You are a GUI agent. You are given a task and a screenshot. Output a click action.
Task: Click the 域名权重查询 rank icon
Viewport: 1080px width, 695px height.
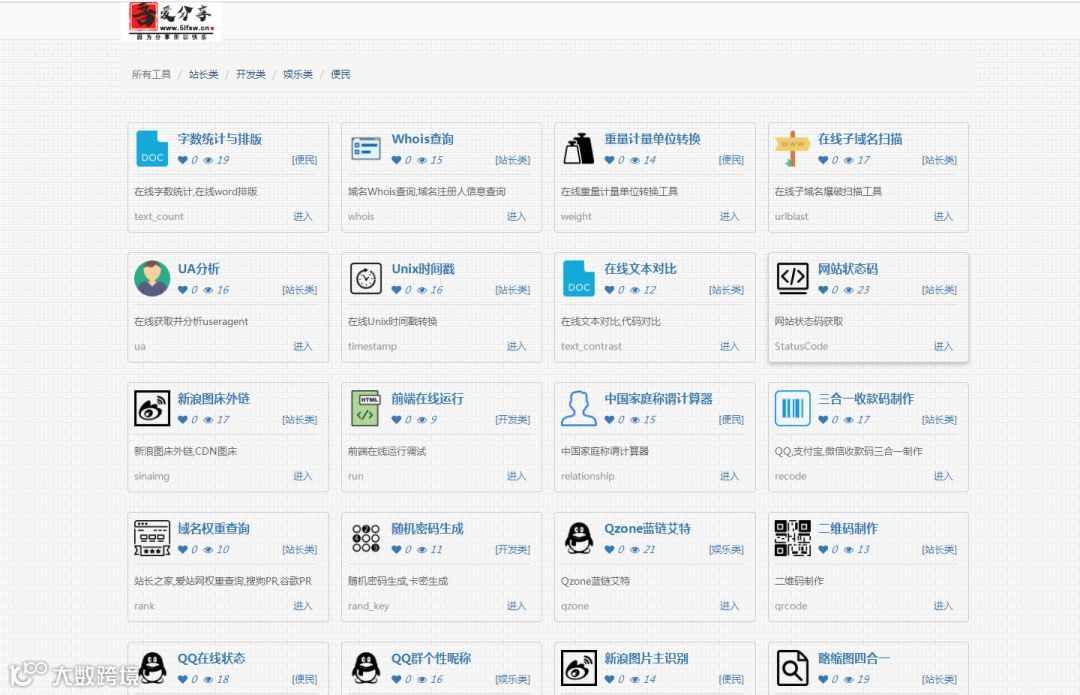152,538
